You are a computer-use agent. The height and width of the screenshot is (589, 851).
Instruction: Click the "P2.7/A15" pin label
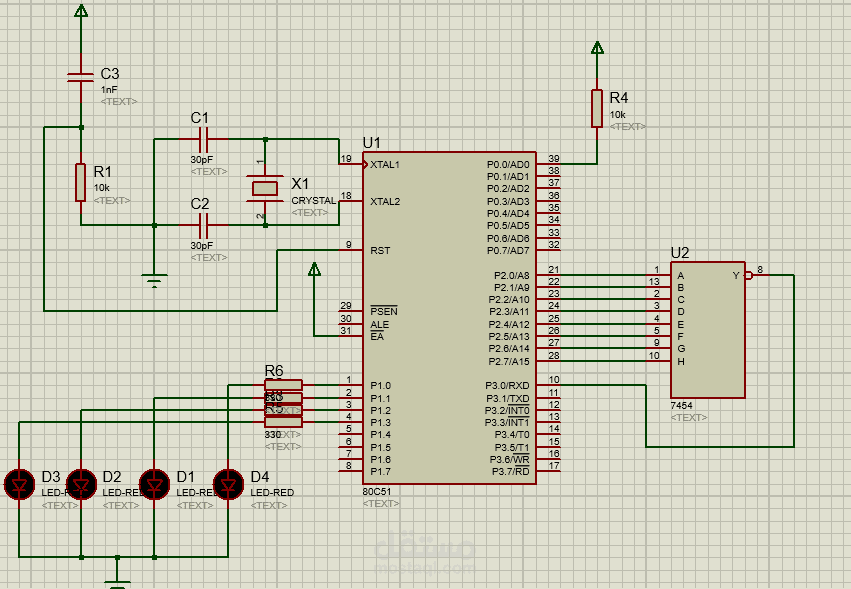509,361
